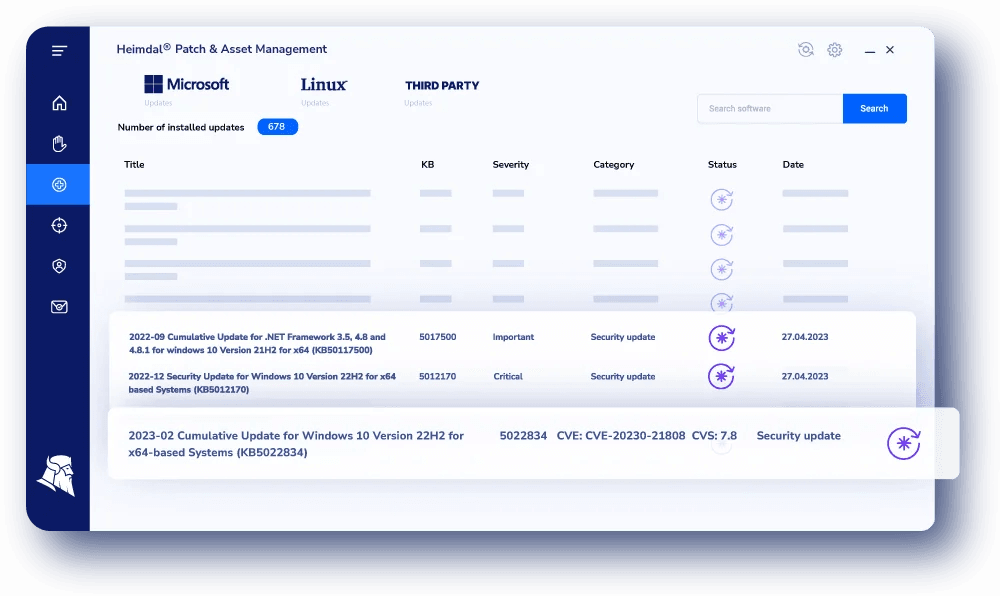Screen dimensions: 1000x596
Task: Sort by the Severity column header
Action: (x=510, y=165)
